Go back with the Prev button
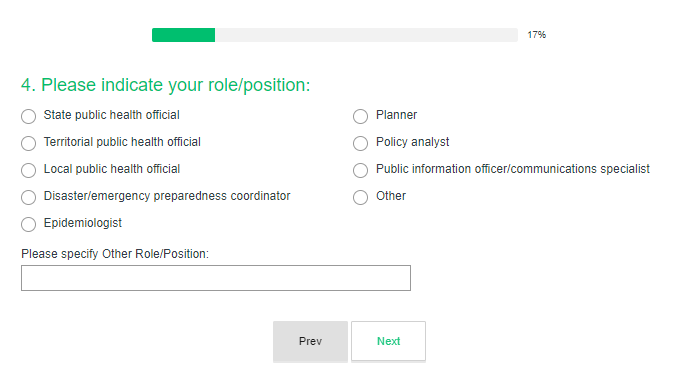Viewport: 674px width, 382px height. (310, 341)
